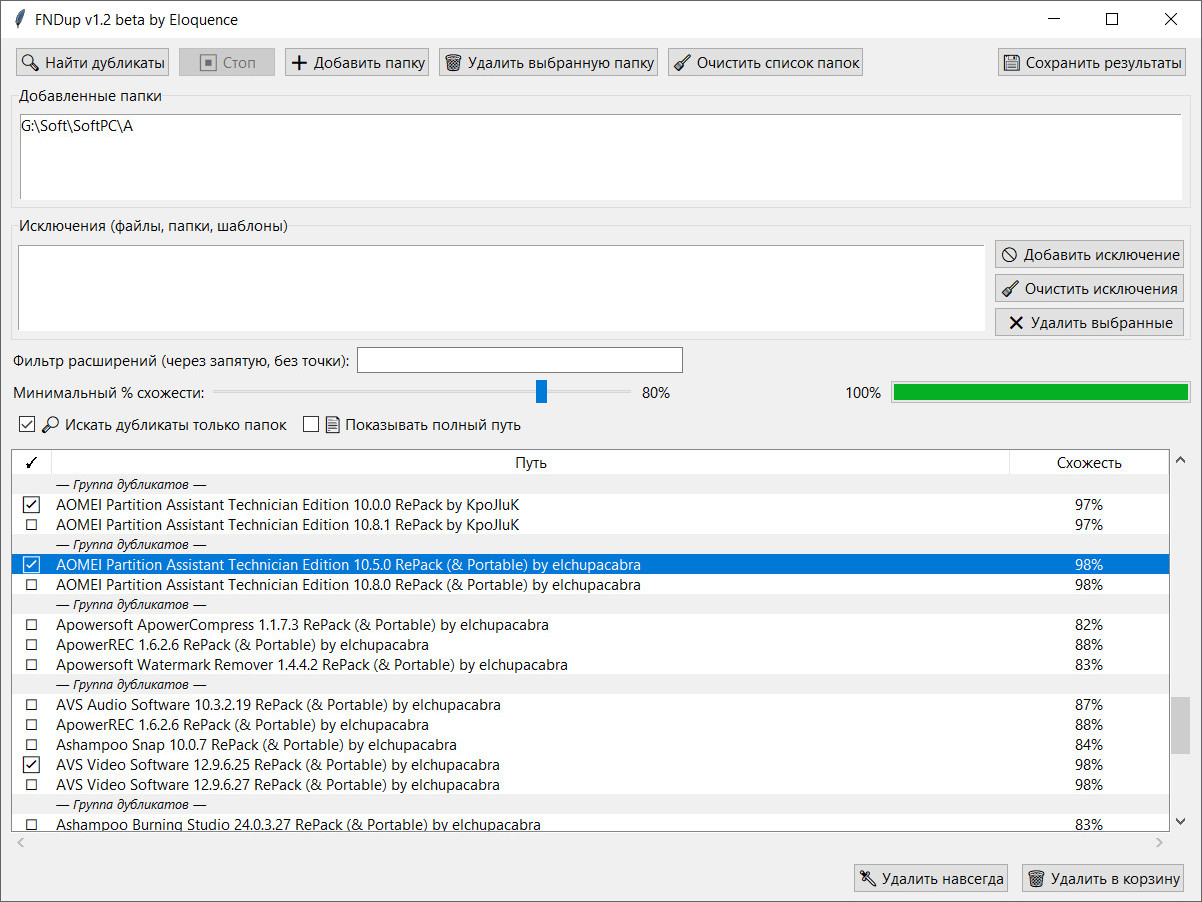The height and width of the screenshot is (902, 1202).
Task: Click the shredder icon on Удалить навсегда
Action: pos(868,879)
